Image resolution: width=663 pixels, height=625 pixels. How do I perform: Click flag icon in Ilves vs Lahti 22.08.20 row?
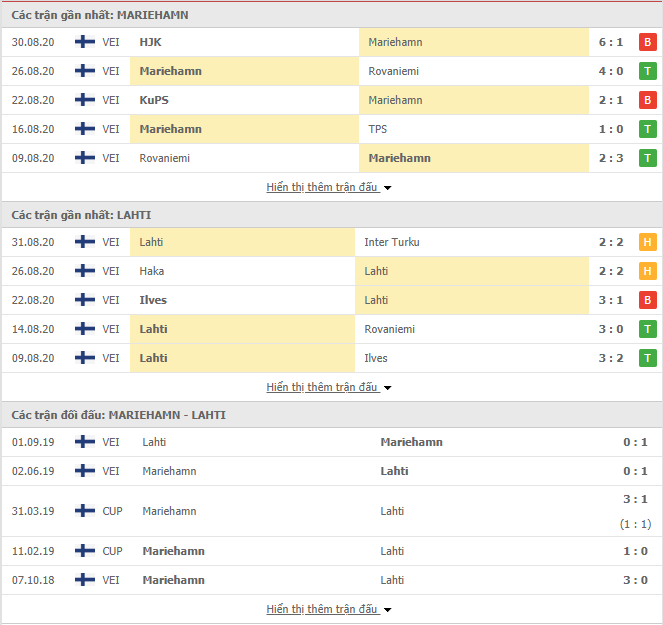click(x=85, y=300)
